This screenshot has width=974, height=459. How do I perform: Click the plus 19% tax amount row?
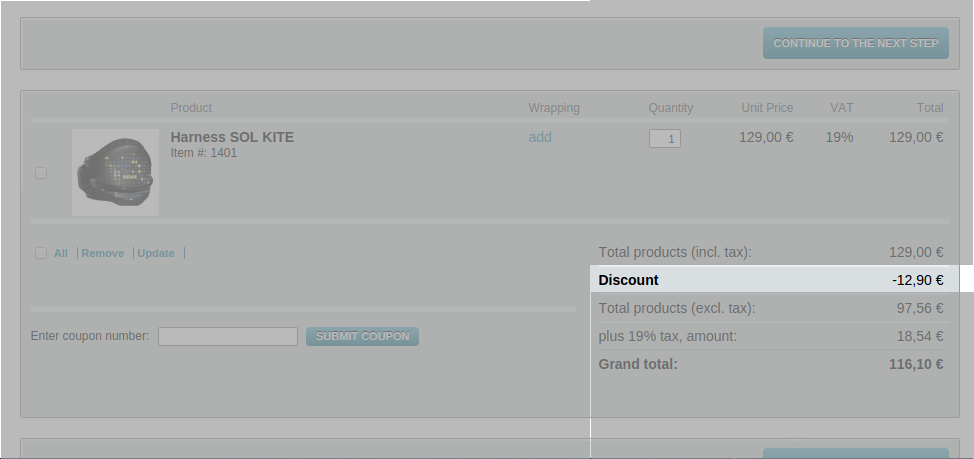tap(667, 336)
